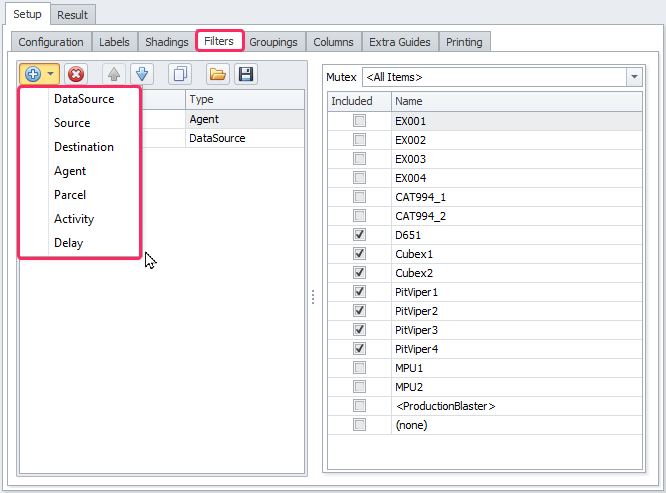Disable the PitViper3 checkbox

coord(359,330)
